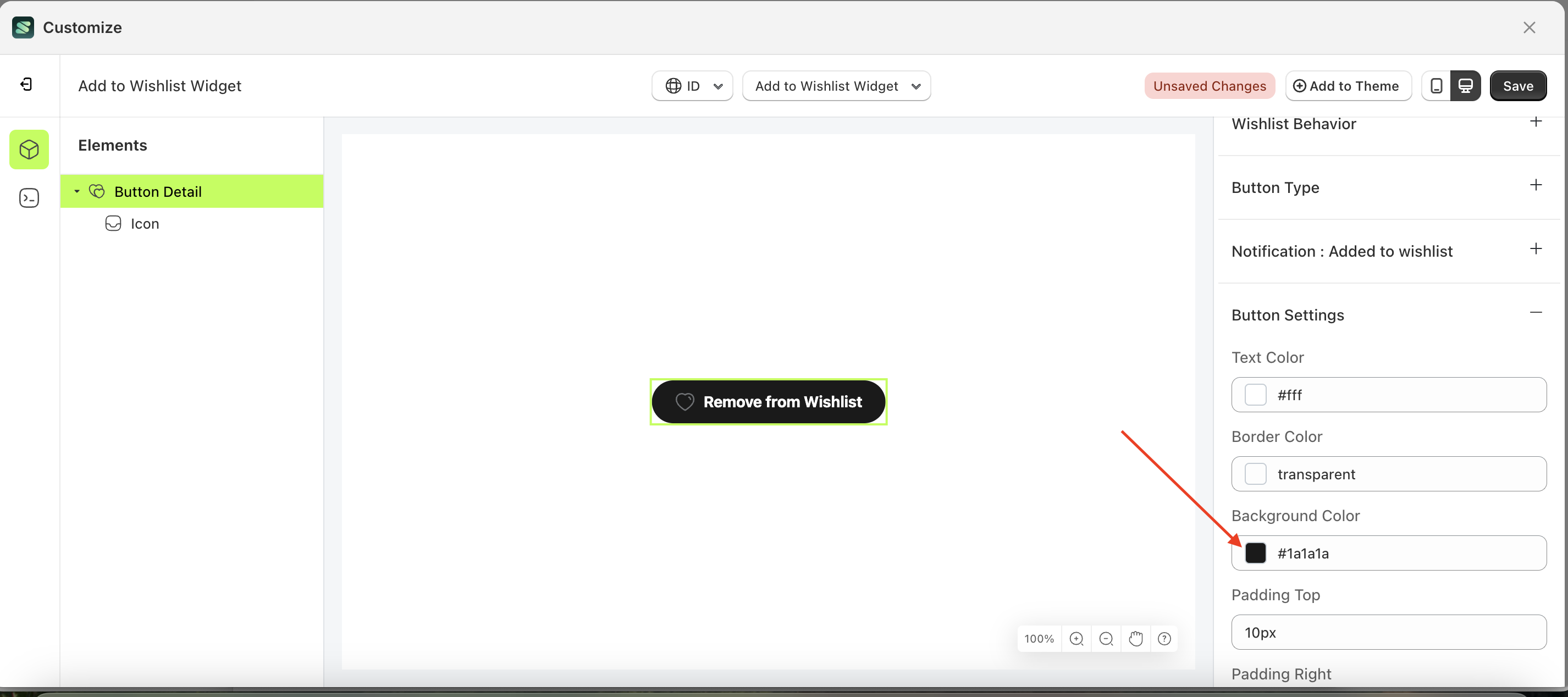Expand the Button Type section
Viewport: 1568px width, 697px height.
(x=1536, y=185)
